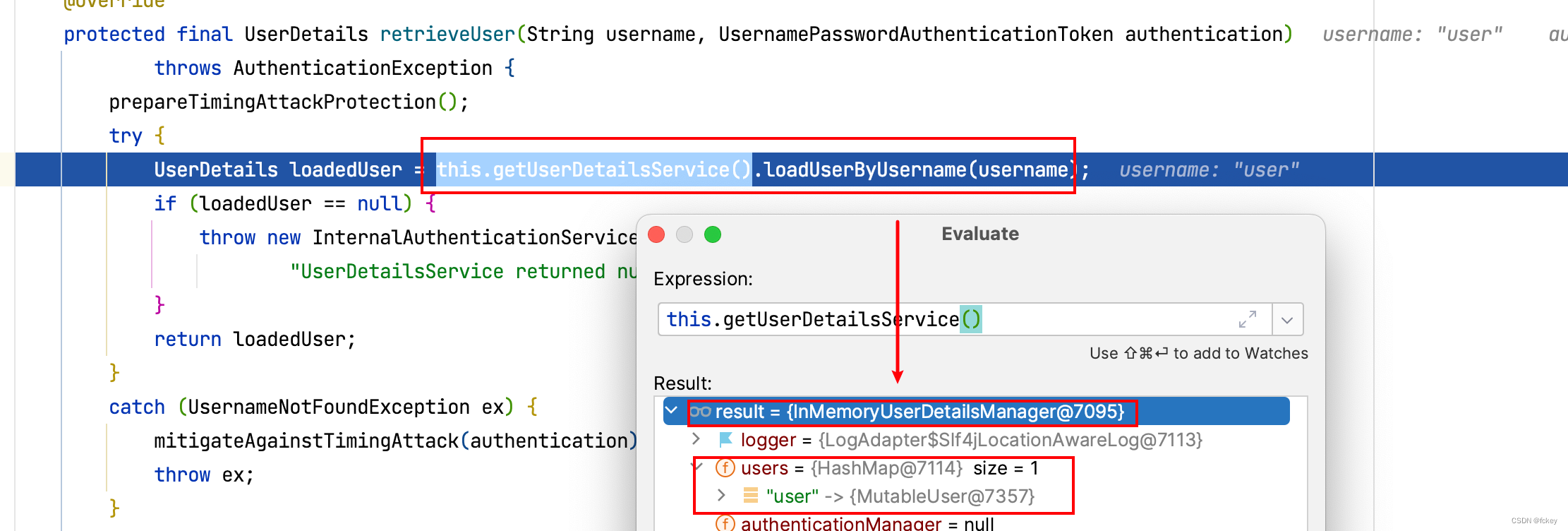Click the retrieveUser method name
Image resolution: width=1568 pixels, height=531 pixels.
tap(447, 34)
